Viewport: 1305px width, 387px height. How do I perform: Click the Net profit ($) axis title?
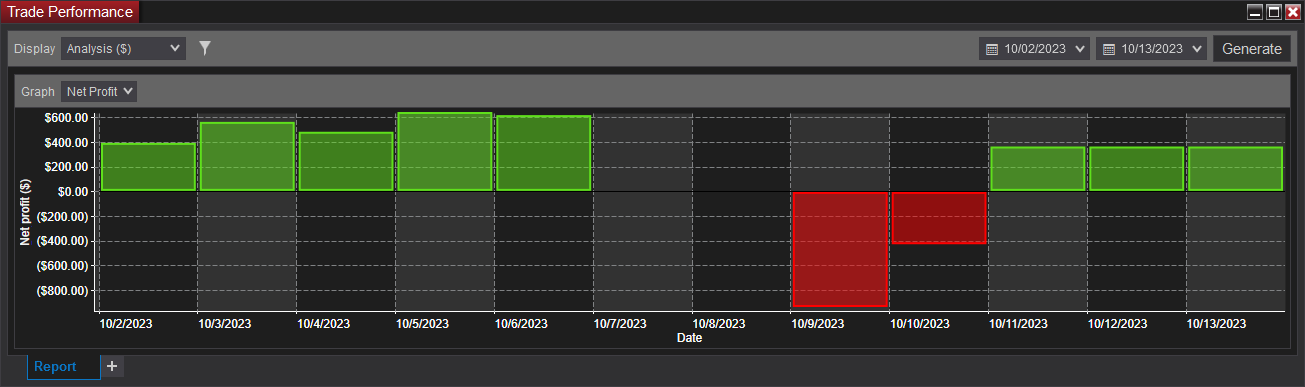click(26, 211)
